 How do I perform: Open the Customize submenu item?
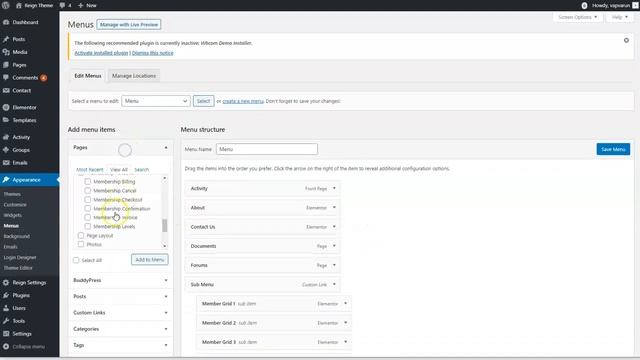click(x=15, y=204)
